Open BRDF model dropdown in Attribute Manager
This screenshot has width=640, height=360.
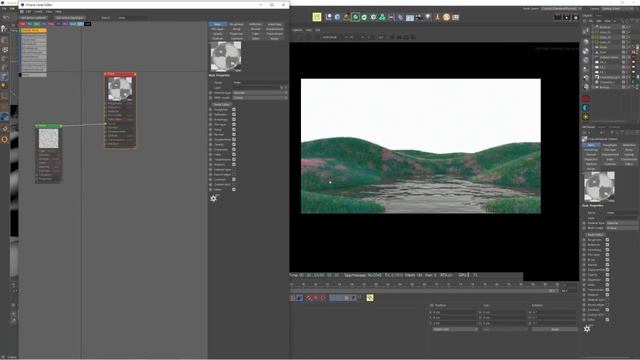(622, 228)
